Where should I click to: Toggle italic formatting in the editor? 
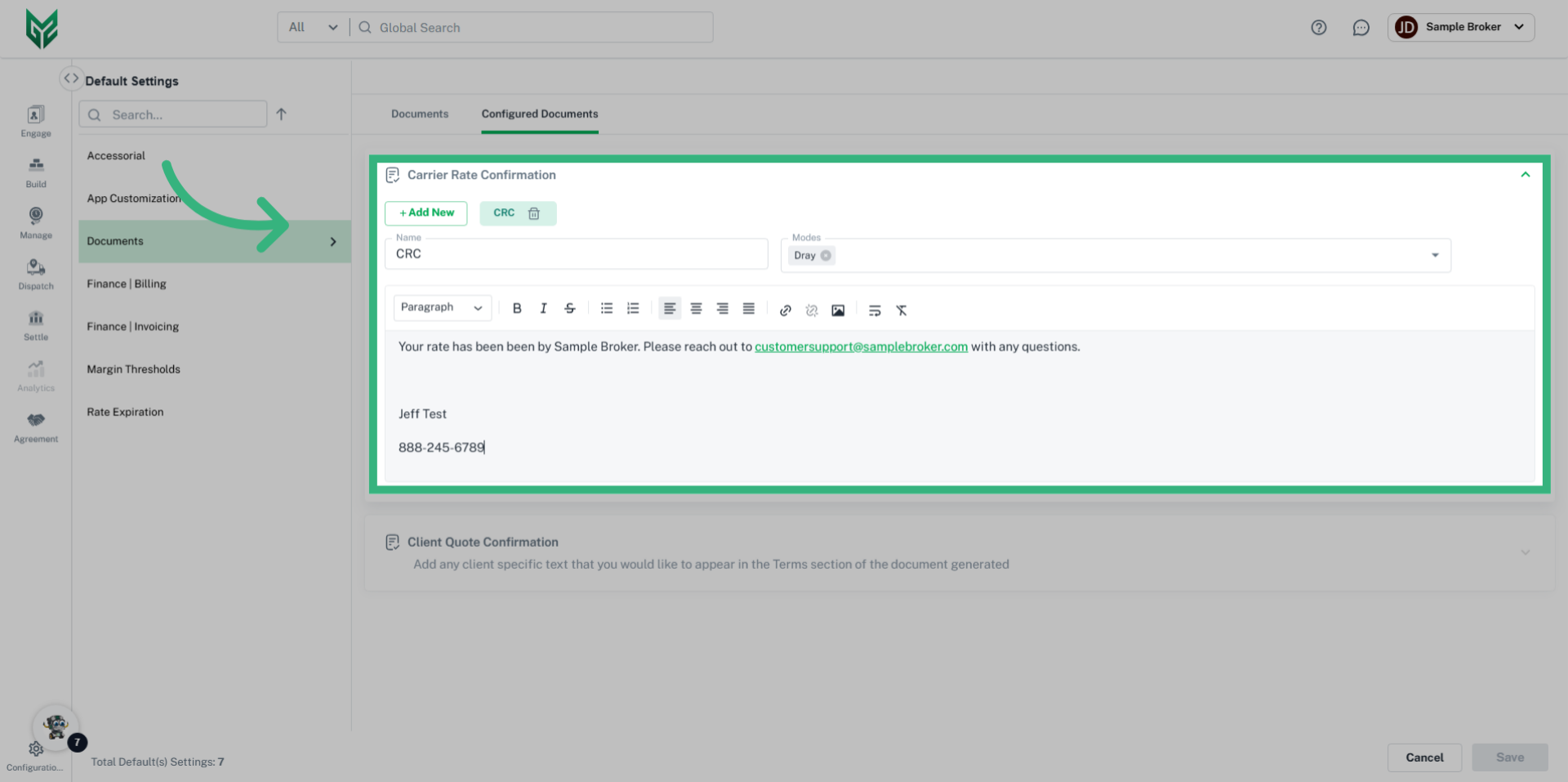(x=543, y=308)
